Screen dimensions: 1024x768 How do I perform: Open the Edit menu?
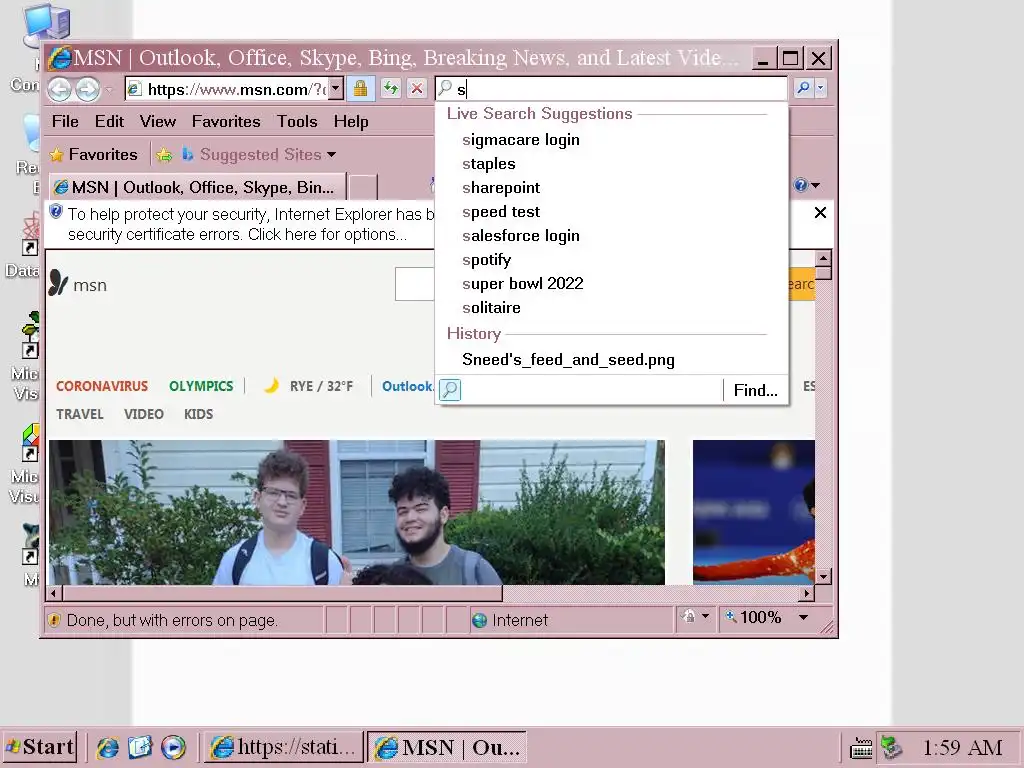click(x=109, y=121)
